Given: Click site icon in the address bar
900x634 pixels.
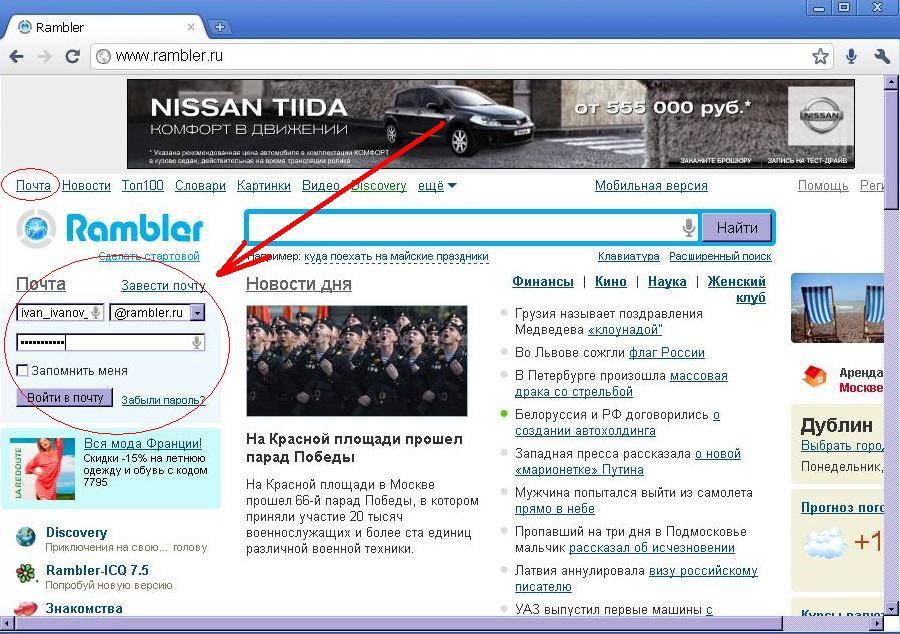Looking at the screenshot, I should coord(103,56).
